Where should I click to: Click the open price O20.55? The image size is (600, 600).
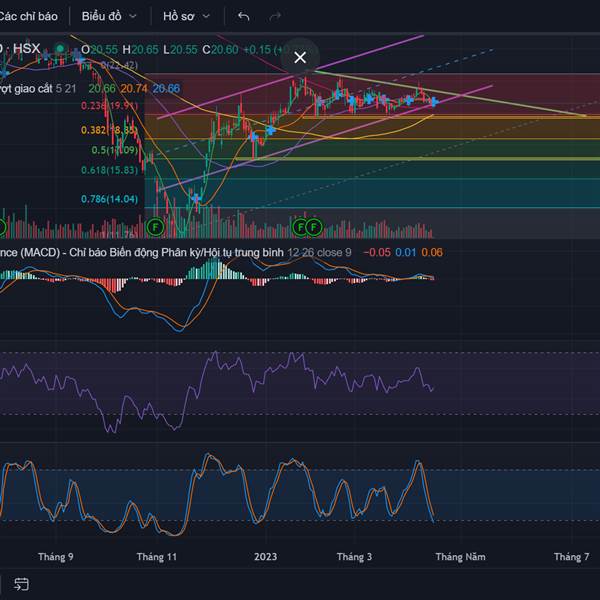[x=99, y=50]
